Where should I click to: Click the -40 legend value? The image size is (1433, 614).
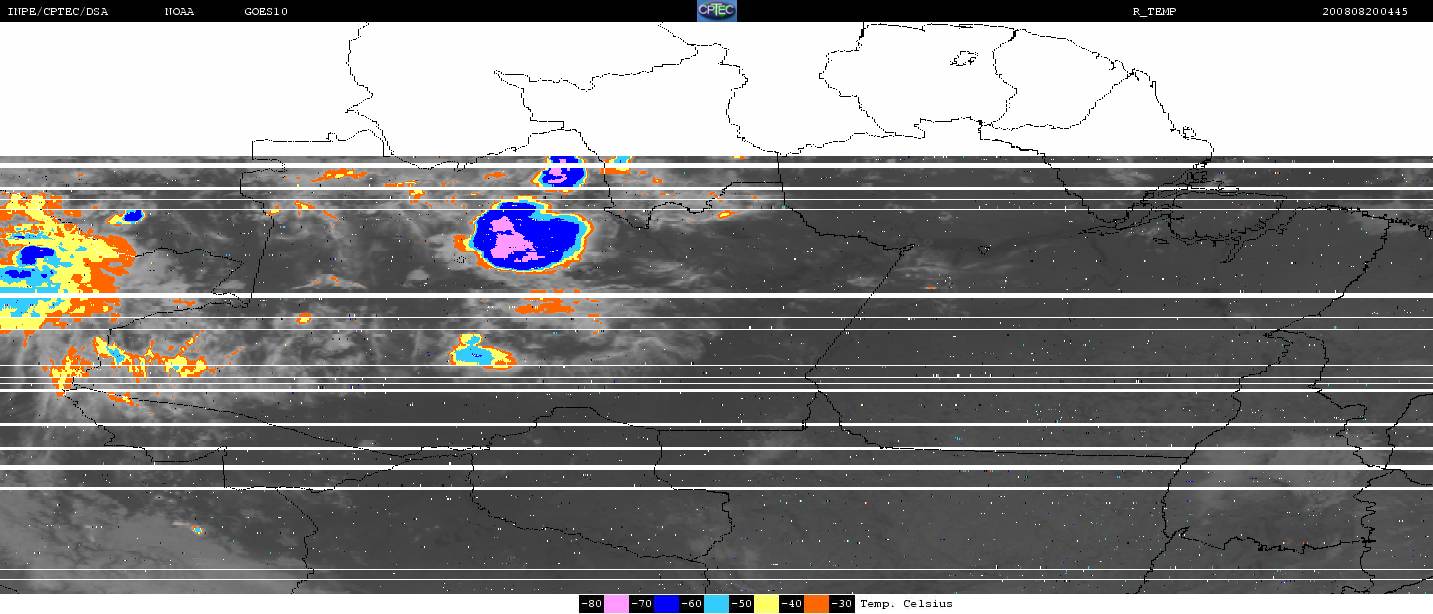(x=792, y=604)
